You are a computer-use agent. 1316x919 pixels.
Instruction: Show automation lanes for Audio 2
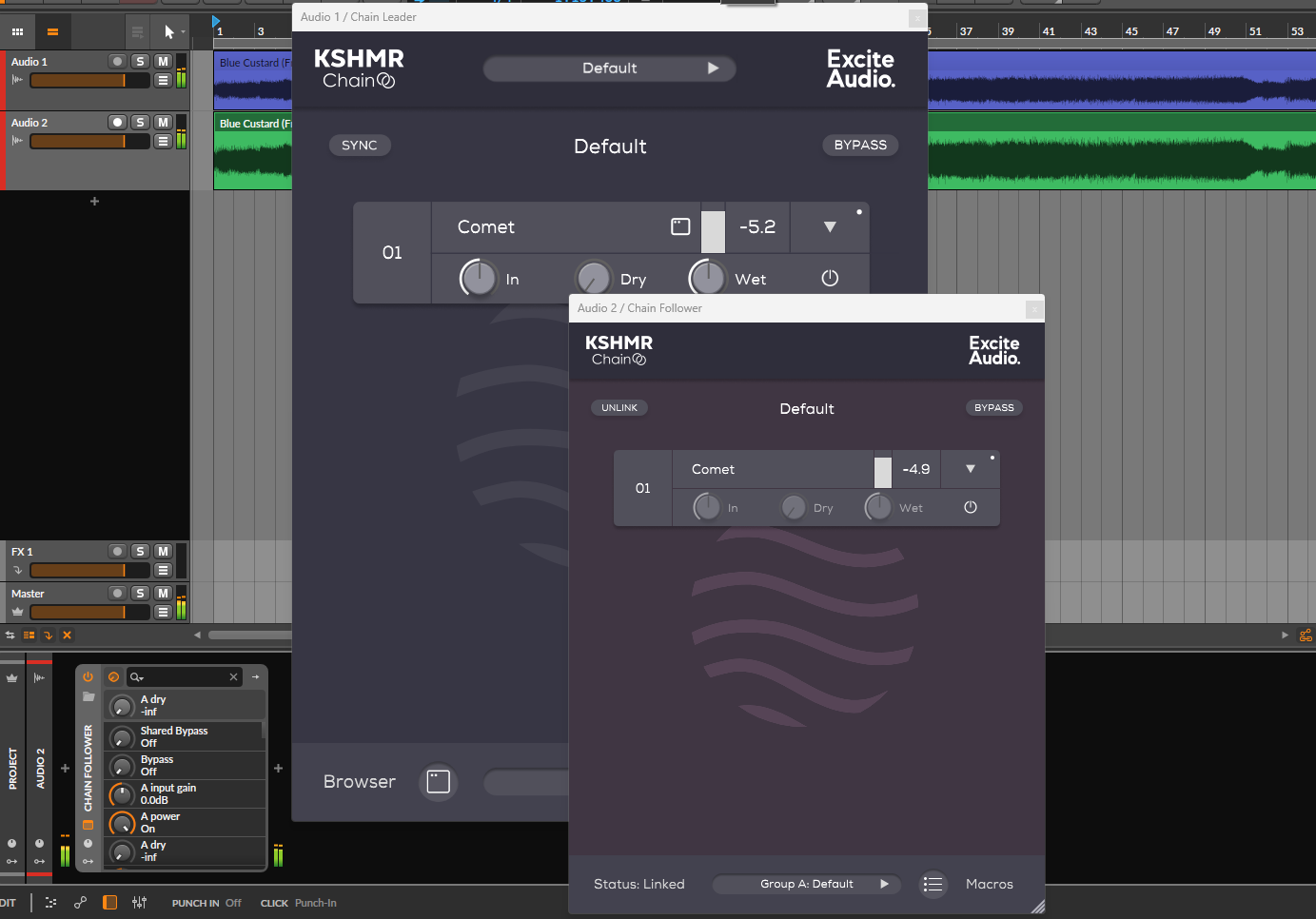164,142
